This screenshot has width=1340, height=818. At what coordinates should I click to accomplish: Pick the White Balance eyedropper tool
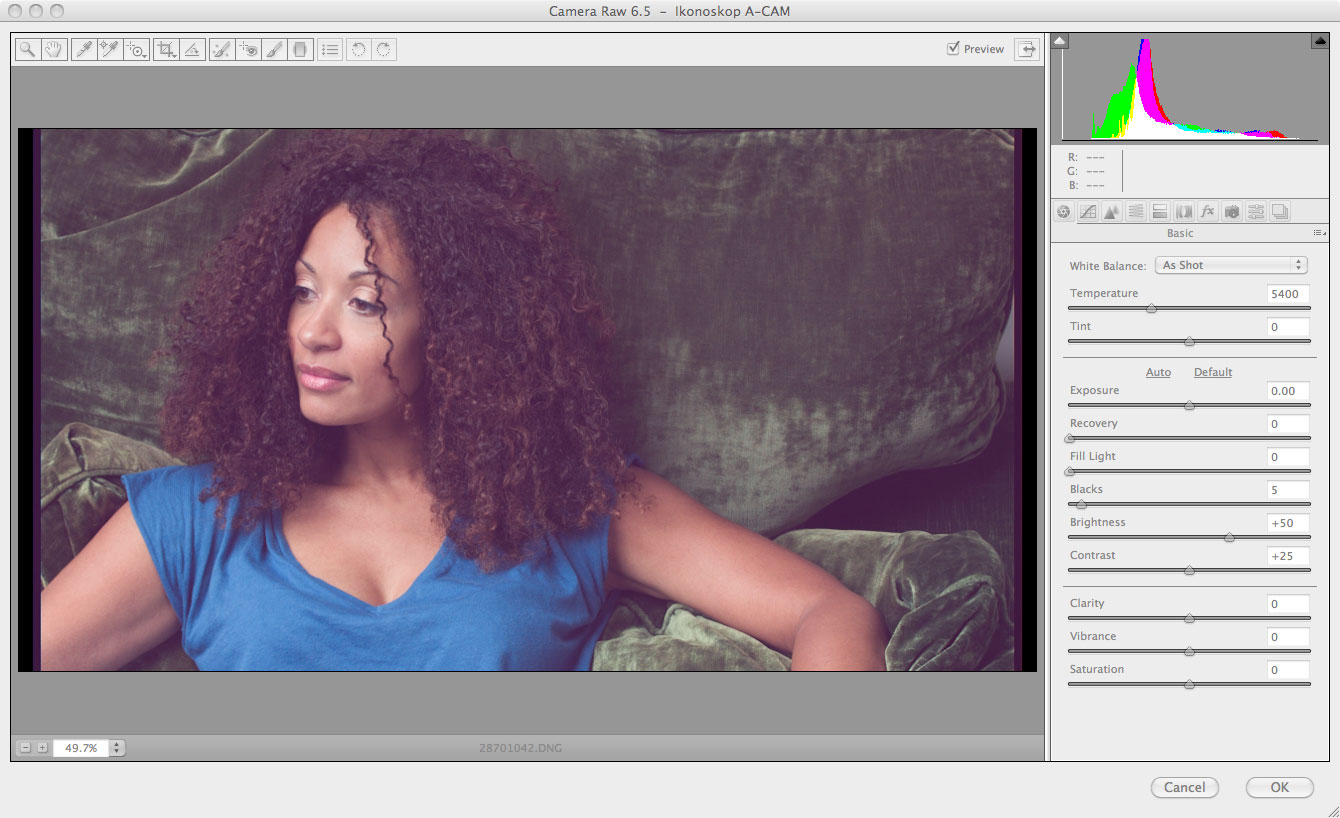coord(84,49)
